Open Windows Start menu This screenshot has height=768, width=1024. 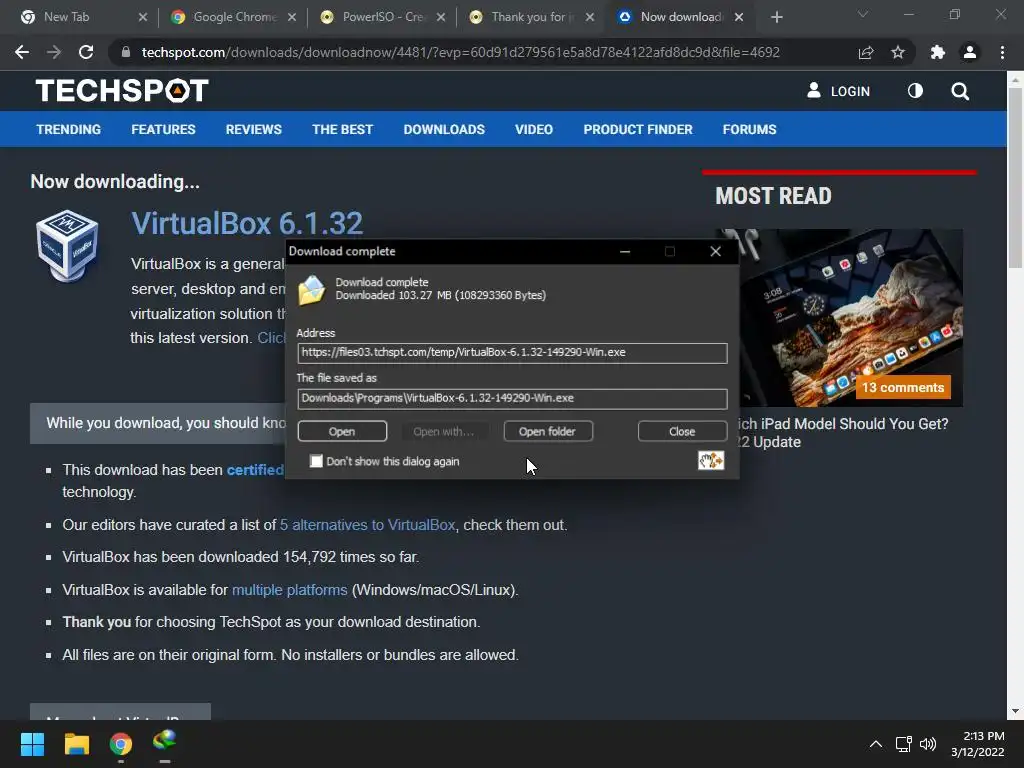pos(32,744)
